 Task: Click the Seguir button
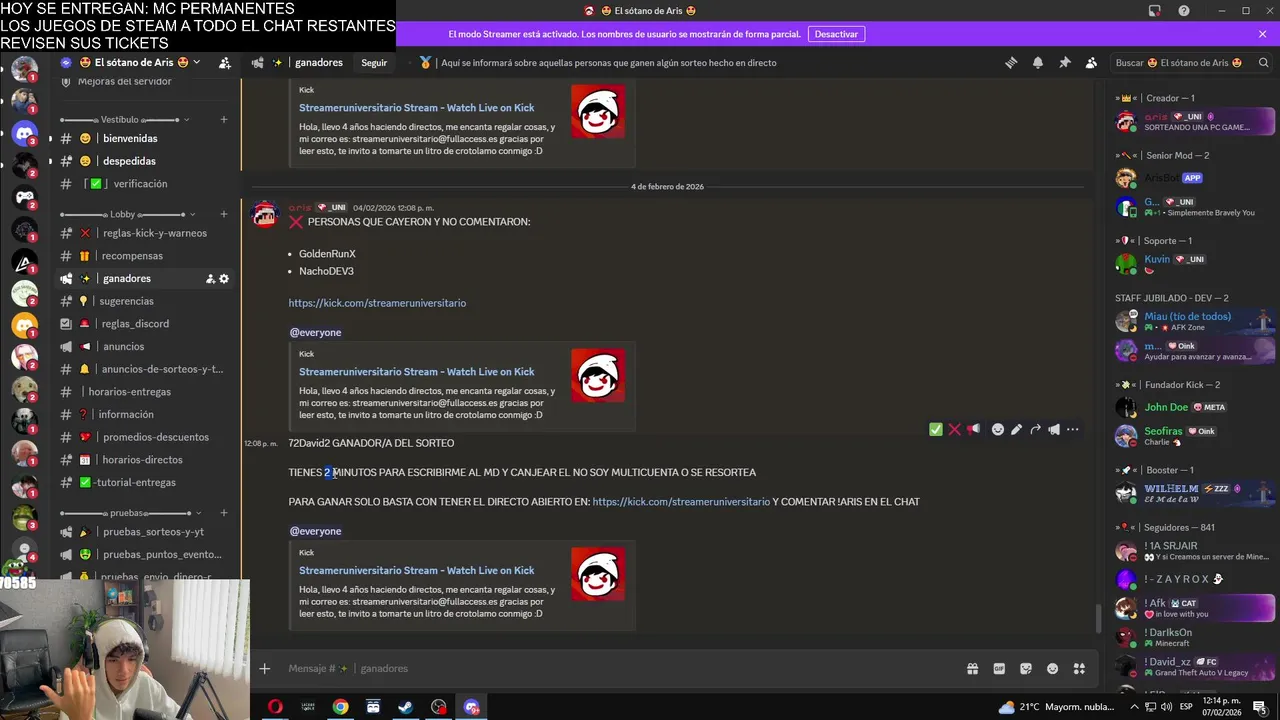point(374,62)
